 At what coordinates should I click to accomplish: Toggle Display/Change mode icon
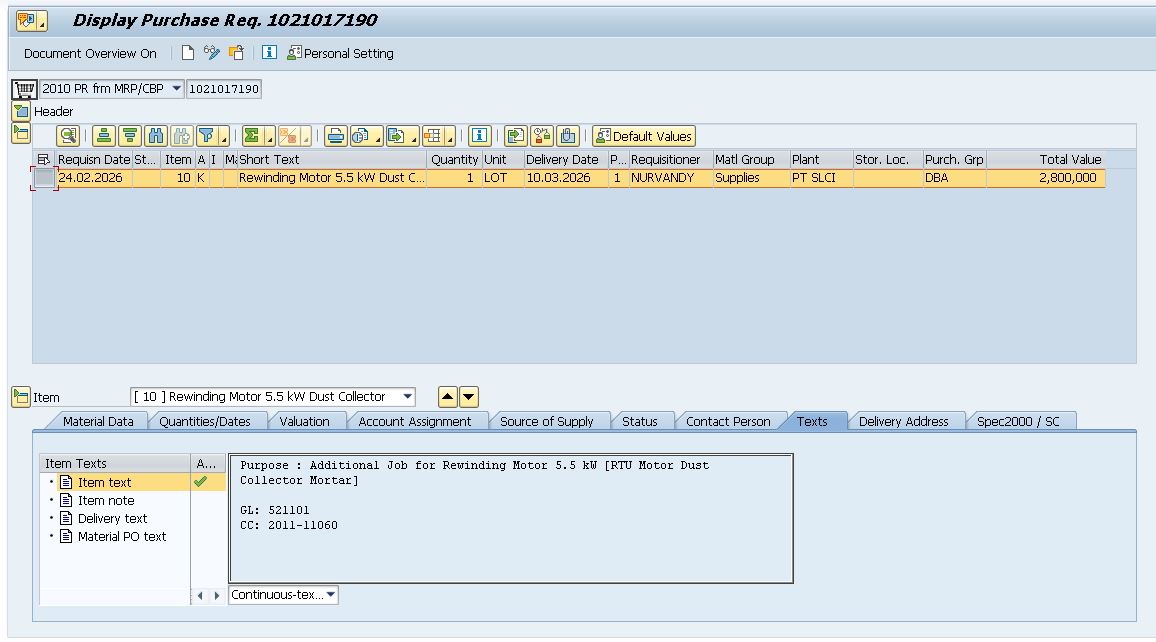[x=212, y=53]
